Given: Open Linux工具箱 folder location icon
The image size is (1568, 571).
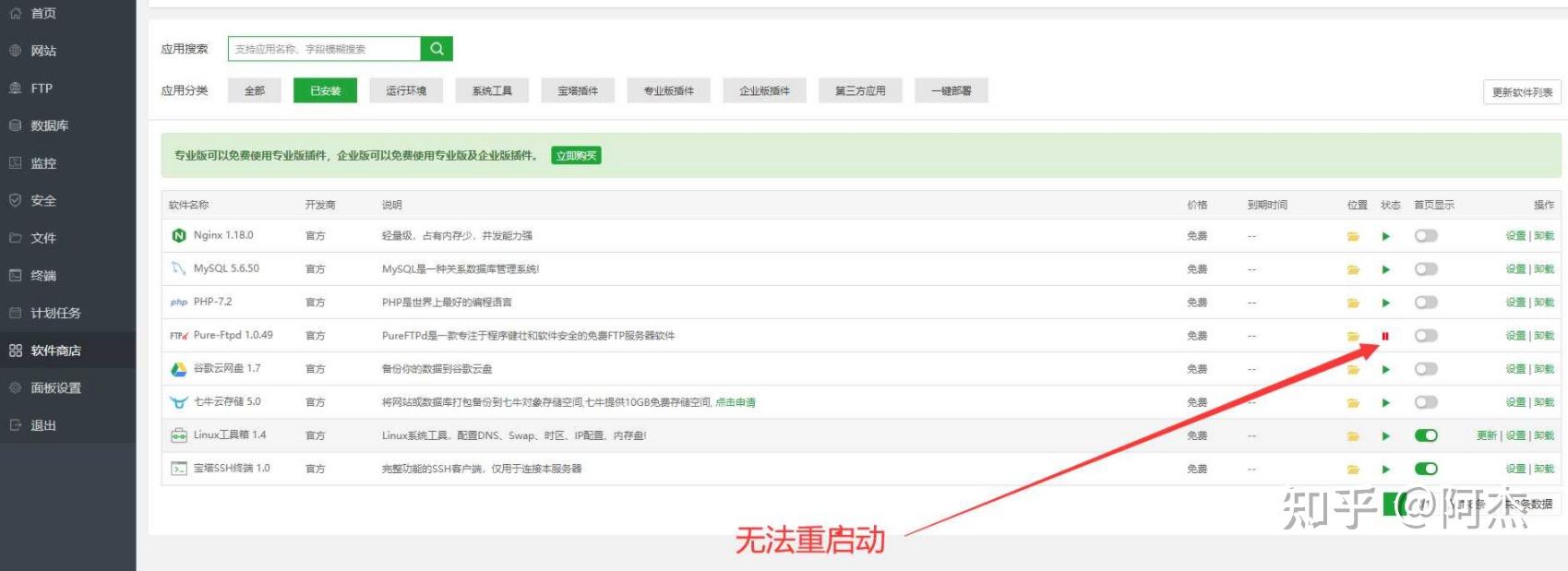Looking at the screenshot, I should tap(1353, 435).
